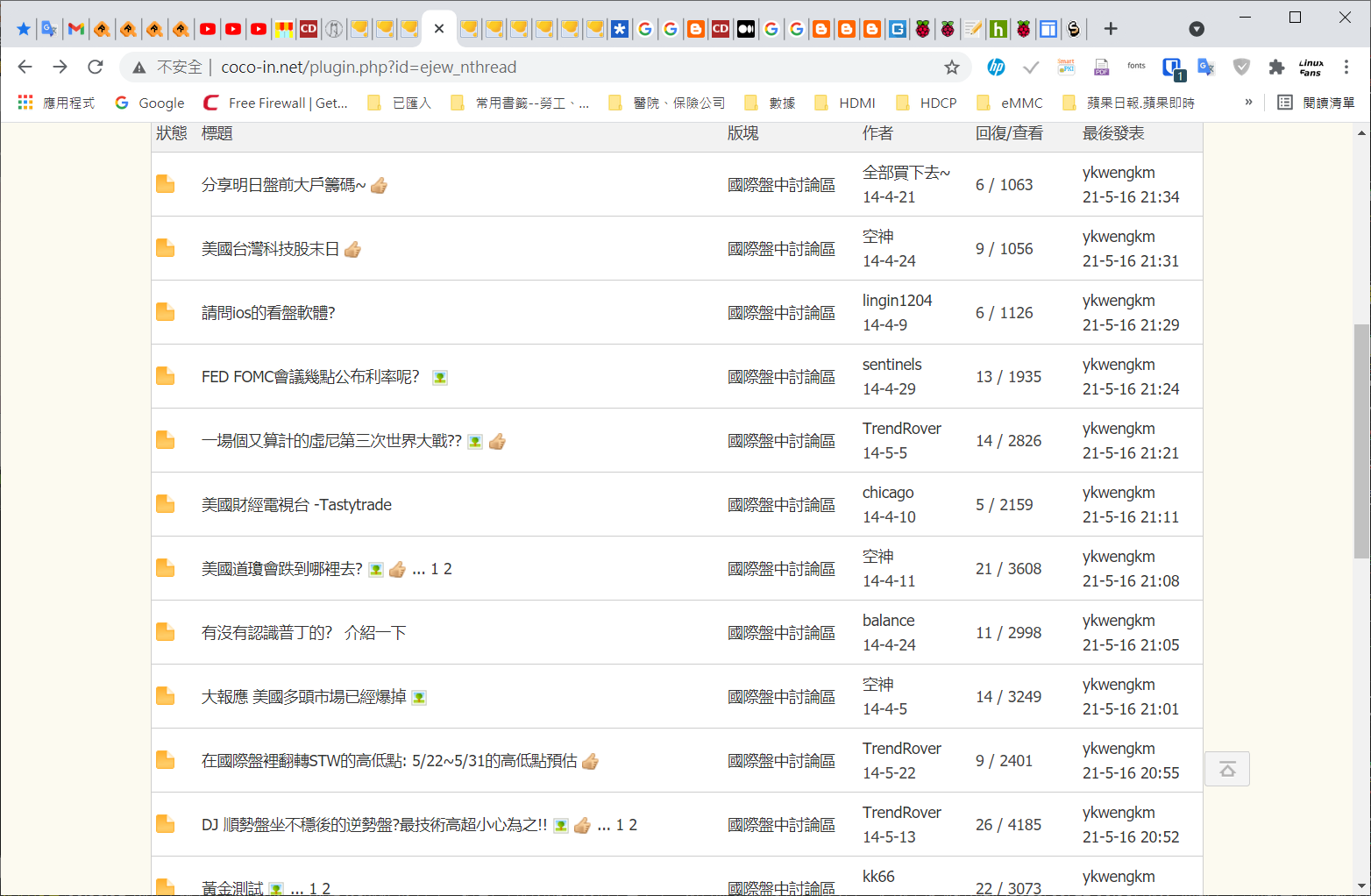Open thread 請問ios的看盤軟體?

click(268, 313)
